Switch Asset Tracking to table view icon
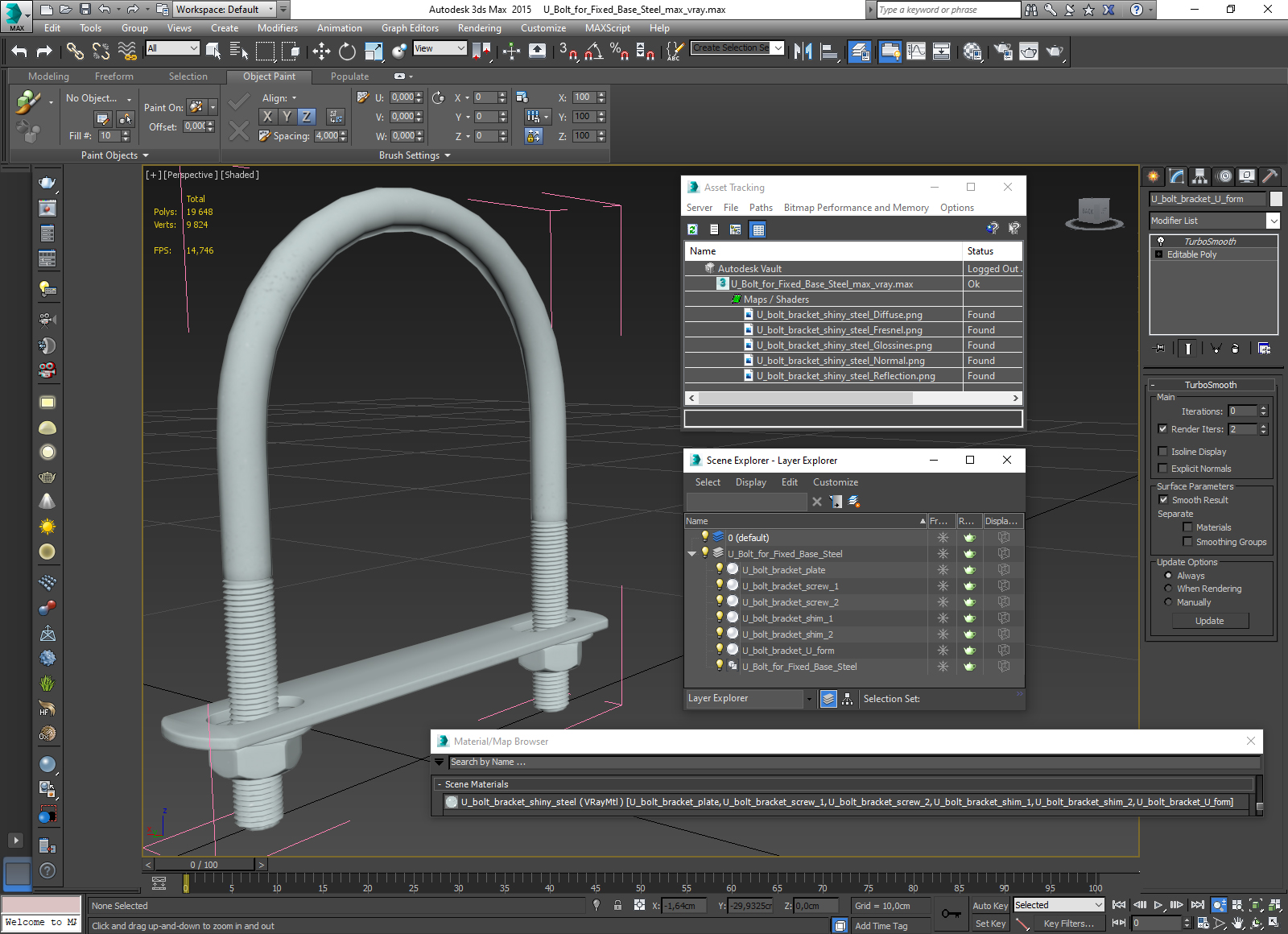Screen dimensions: 1288x934 point(758,229)
